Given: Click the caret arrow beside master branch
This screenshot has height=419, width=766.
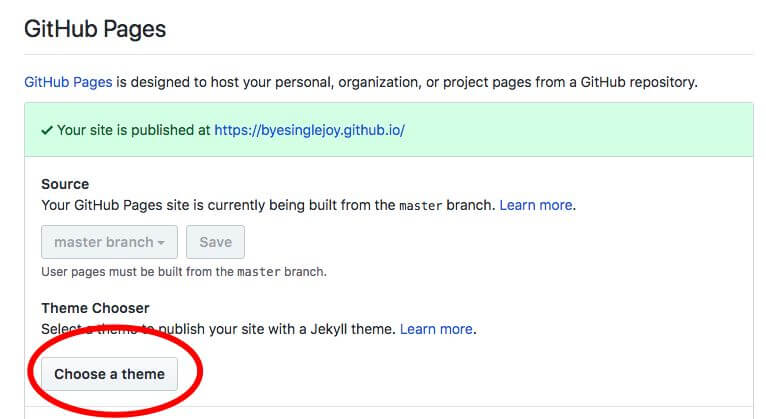Looking at the screenshot, I should [x=161, y=243].
